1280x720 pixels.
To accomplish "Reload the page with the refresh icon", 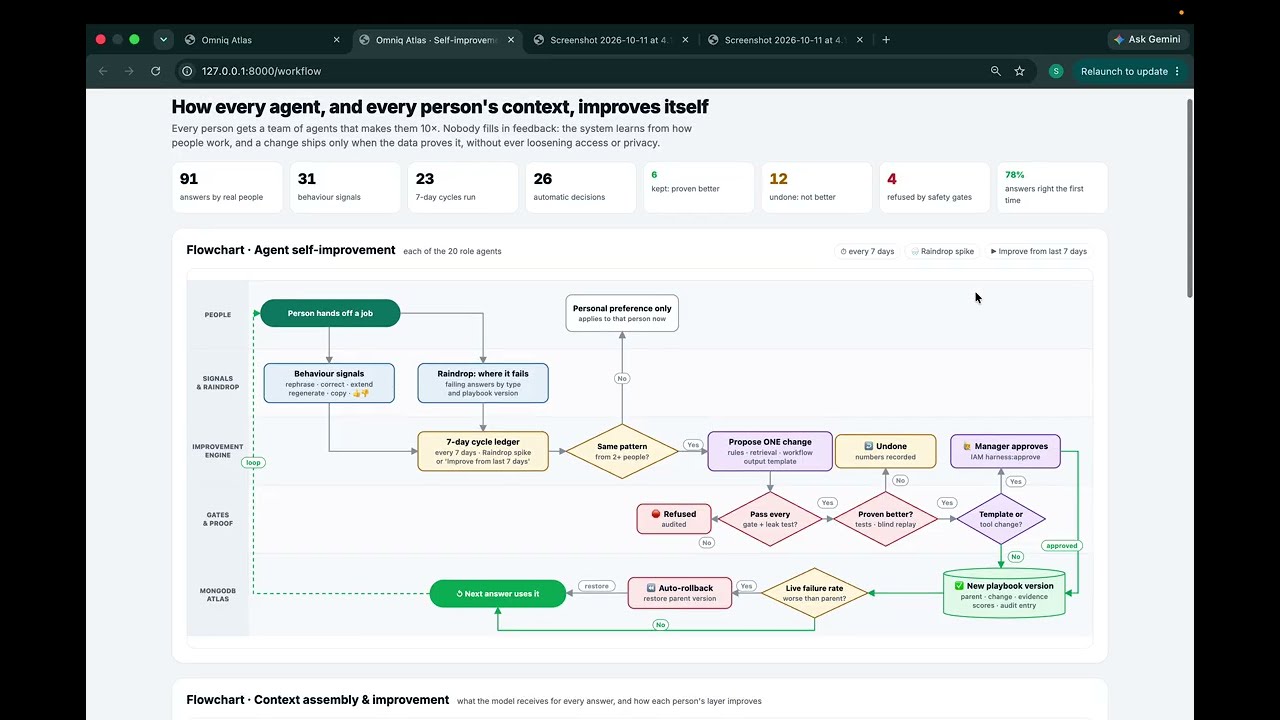I will coord(155,71).
